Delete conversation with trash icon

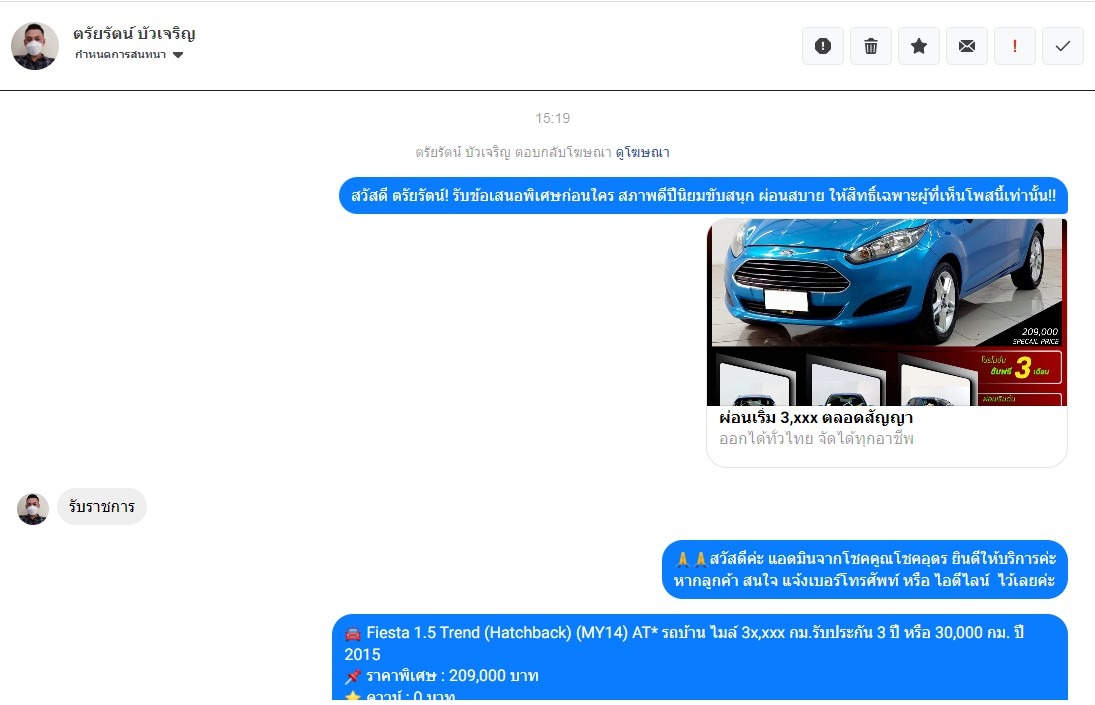pos(871,46)
